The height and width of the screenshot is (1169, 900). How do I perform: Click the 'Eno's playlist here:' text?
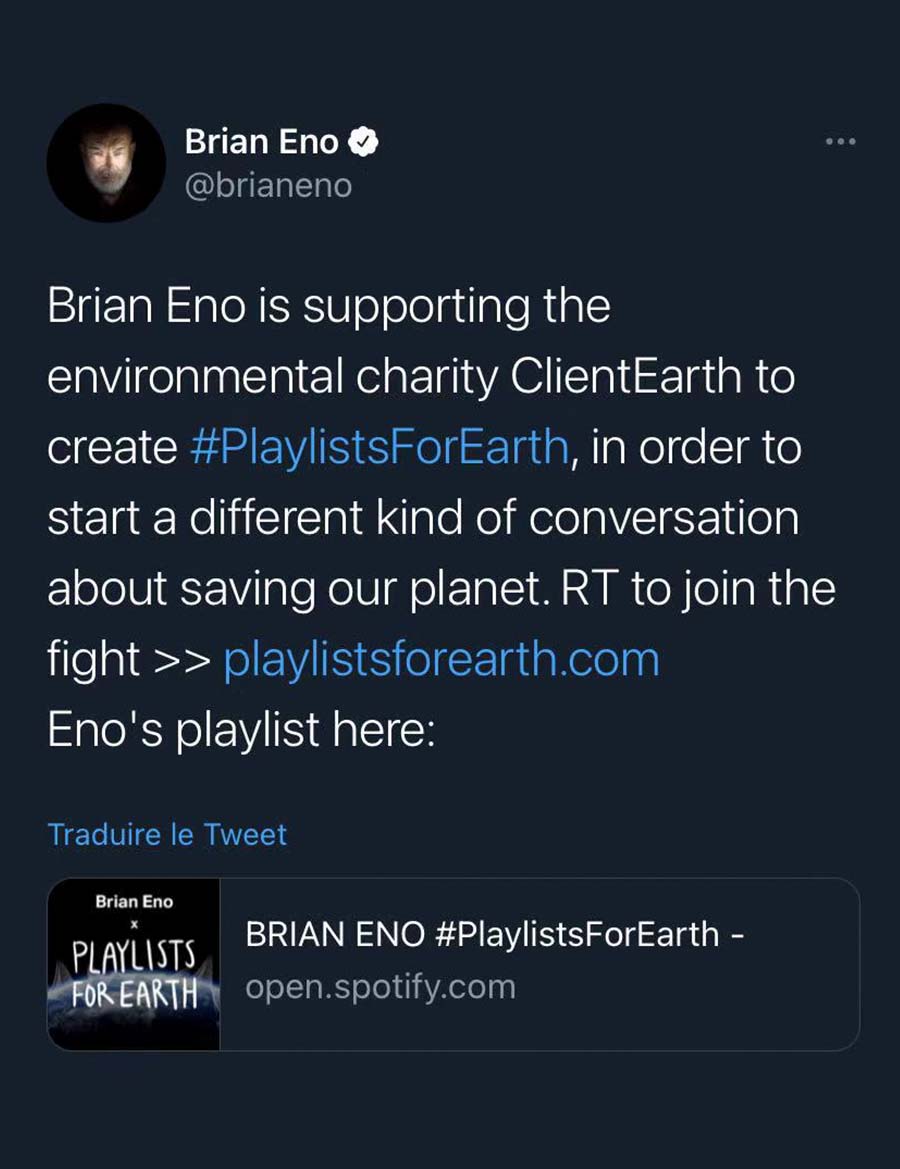pyautogui.click(x=241, y=730)
